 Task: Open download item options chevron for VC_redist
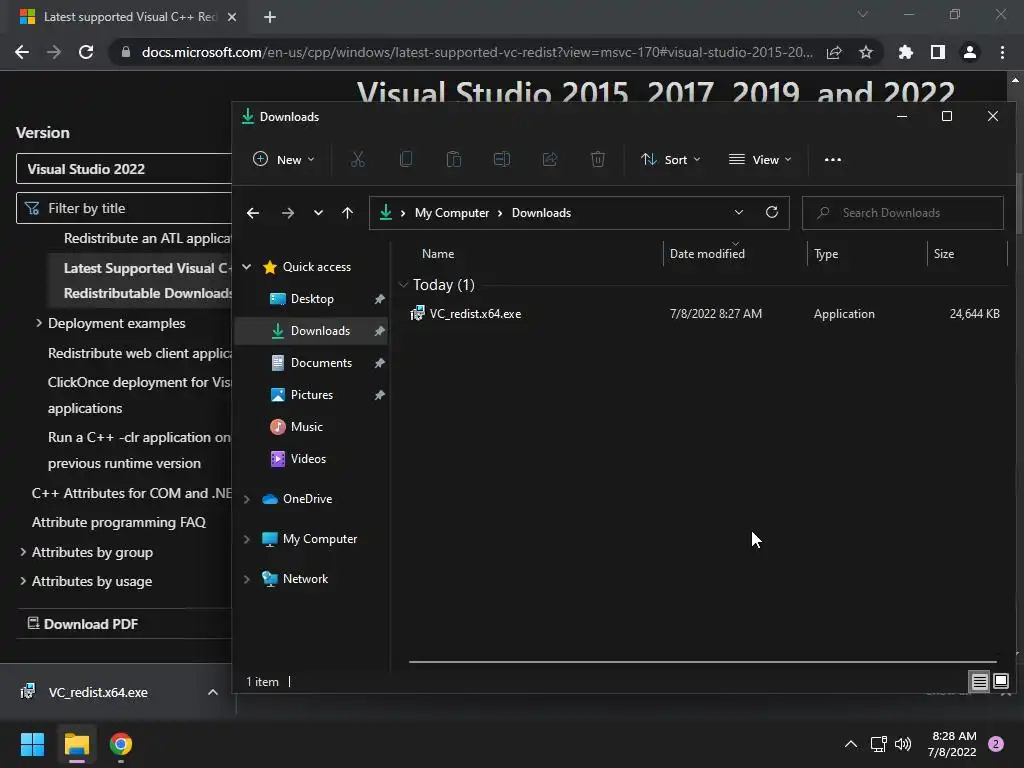click(x=212, y=692)
